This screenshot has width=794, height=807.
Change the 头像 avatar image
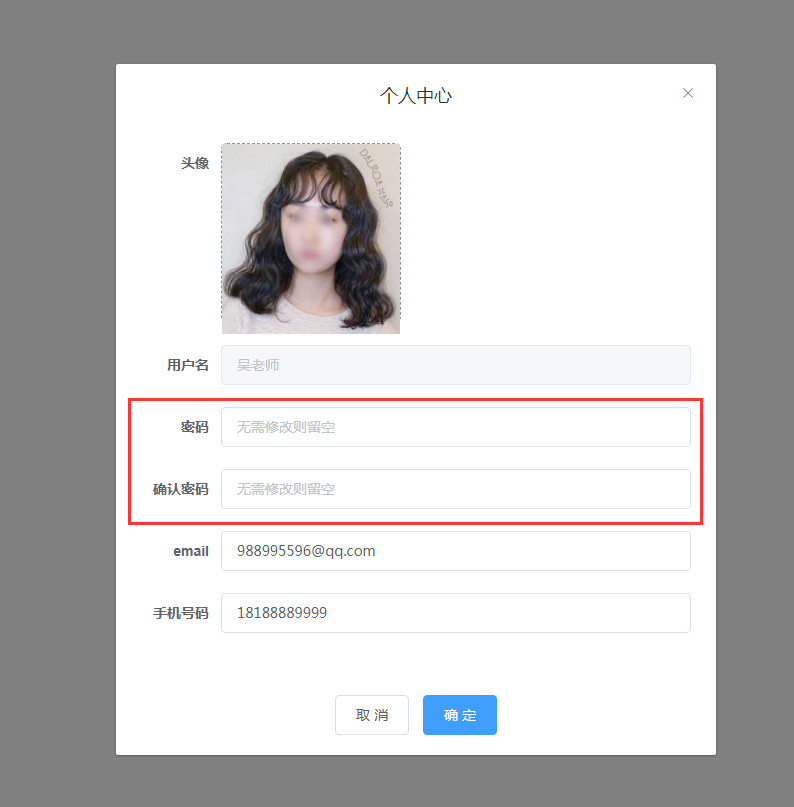coord(311,238)
